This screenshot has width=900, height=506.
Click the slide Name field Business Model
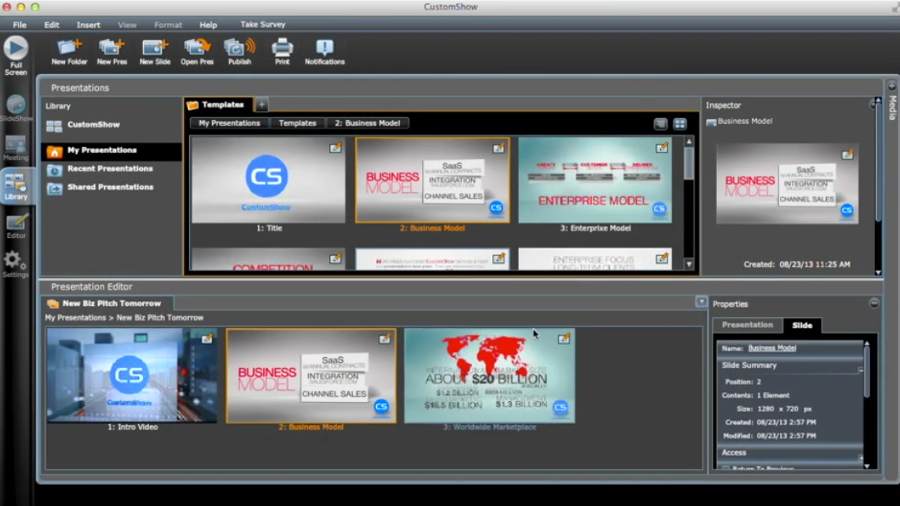[x=772, y=348]
